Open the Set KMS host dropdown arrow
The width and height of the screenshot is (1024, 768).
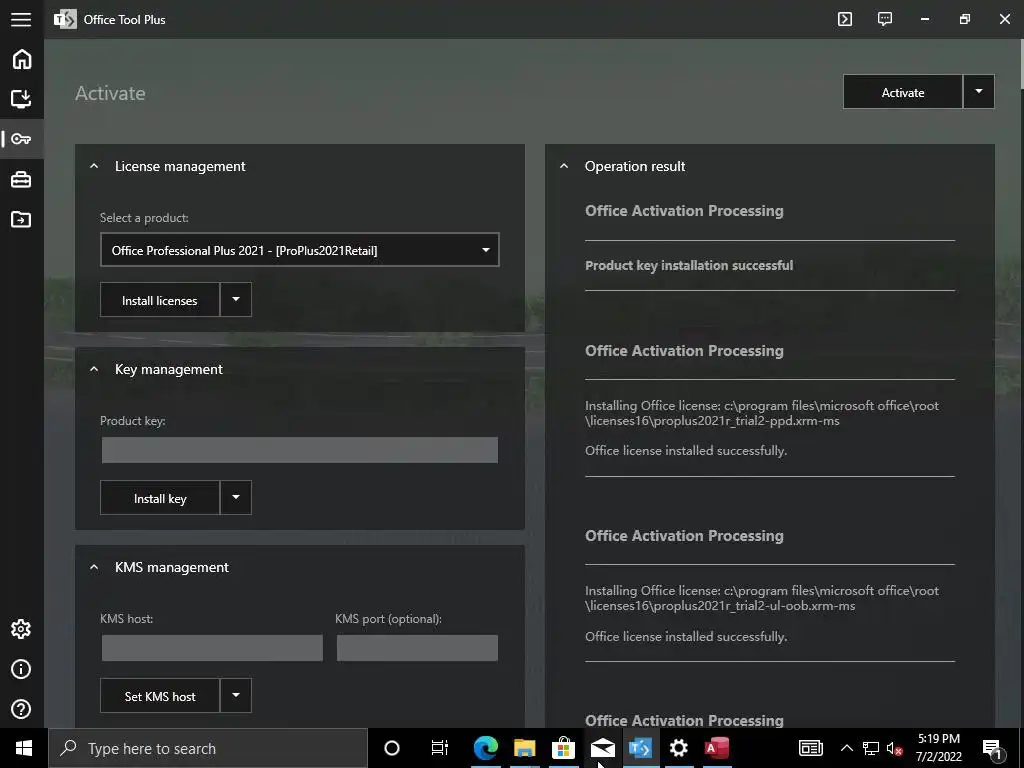click(x=236, y=696)
